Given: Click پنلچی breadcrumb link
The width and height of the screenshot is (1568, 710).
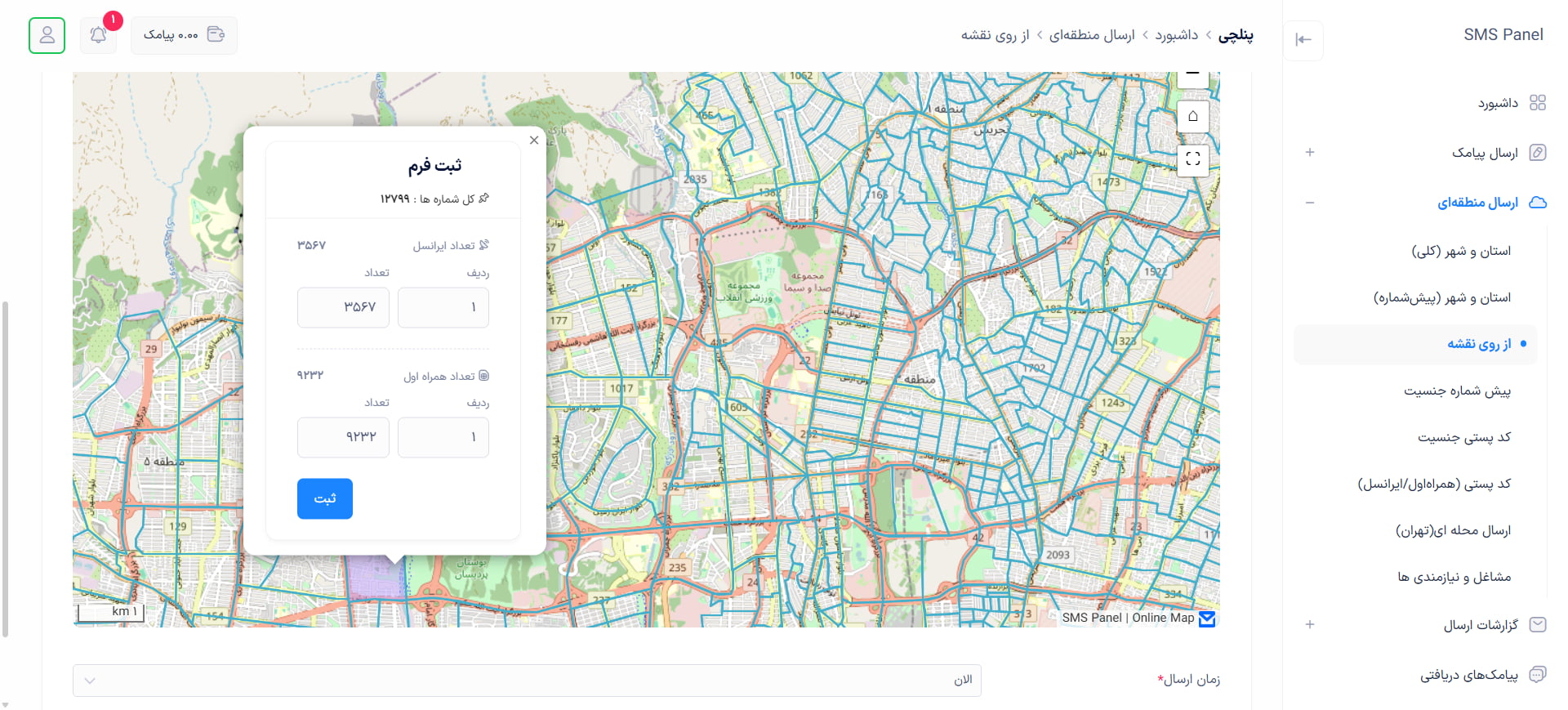Looking at the screenshot, I should [x=1236, y=35].
